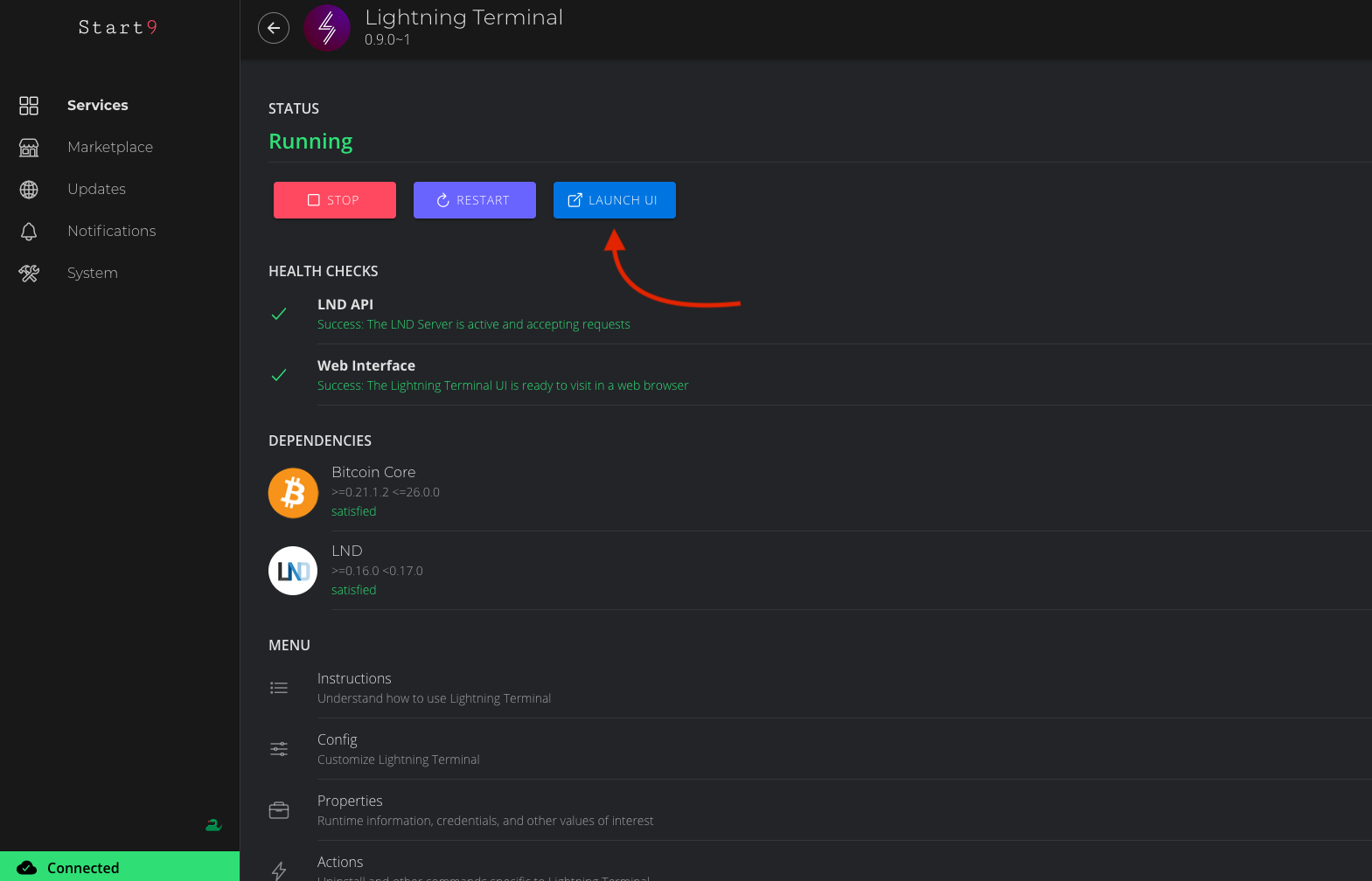Stop the Lightning Terminal service
The height and width of the screenshot is (881, 1372).
click(334, 200)
